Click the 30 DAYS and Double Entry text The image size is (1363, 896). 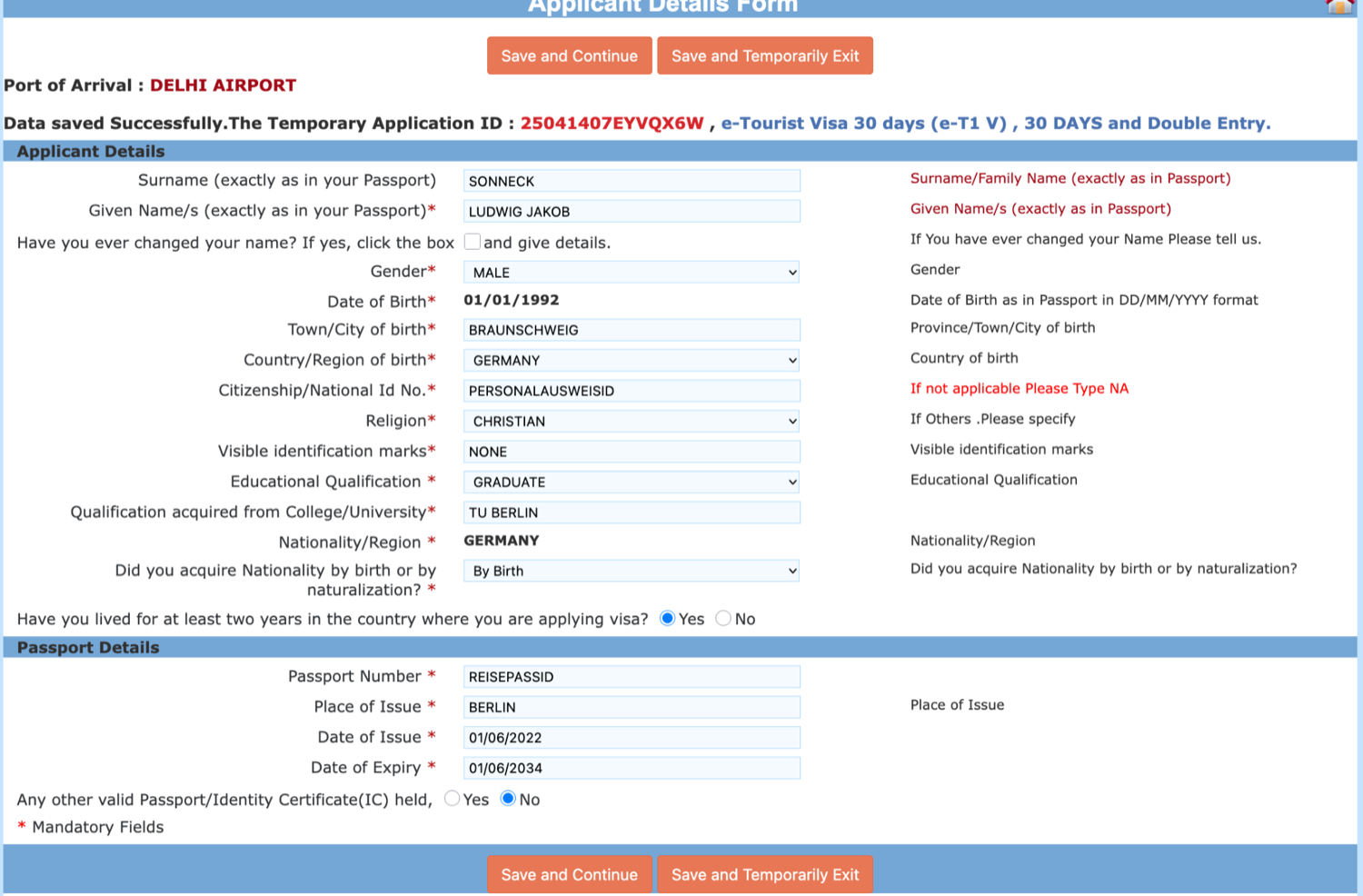pyautogui.click(x=1148, y=123)
